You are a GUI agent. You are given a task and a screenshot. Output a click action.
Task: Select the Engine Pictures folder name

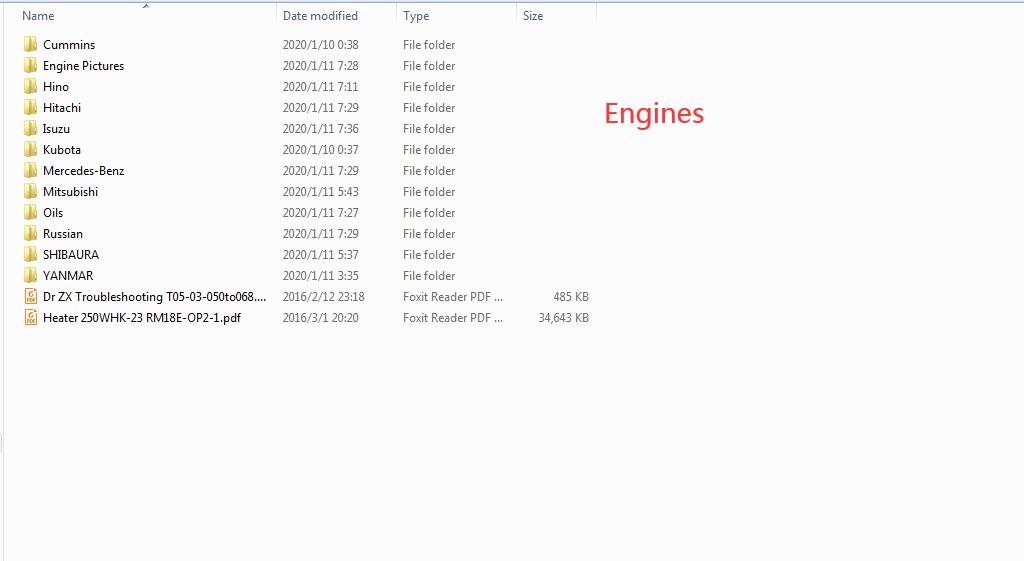(84, 65)
